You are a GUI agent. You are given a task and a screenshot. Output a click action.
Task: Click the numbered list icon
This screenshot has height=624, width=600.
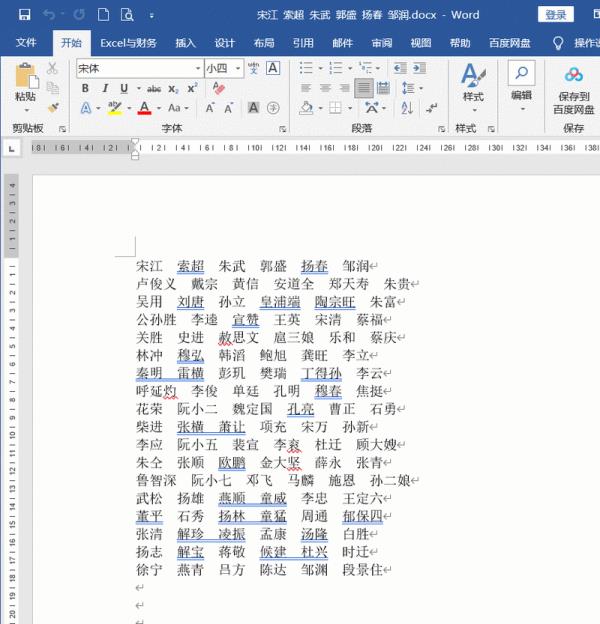click(x=336, y=68)
